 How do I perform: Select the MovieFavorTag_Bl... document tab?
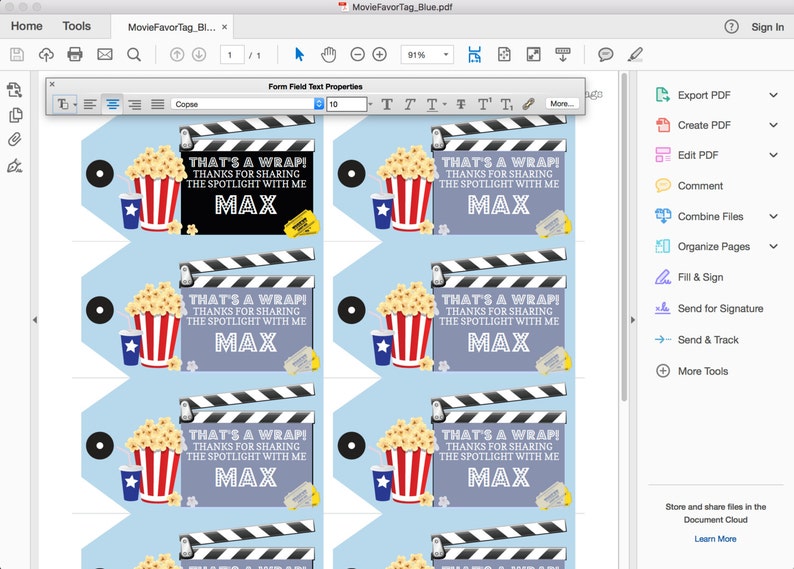pyautogui.click(x=171, y=27)
